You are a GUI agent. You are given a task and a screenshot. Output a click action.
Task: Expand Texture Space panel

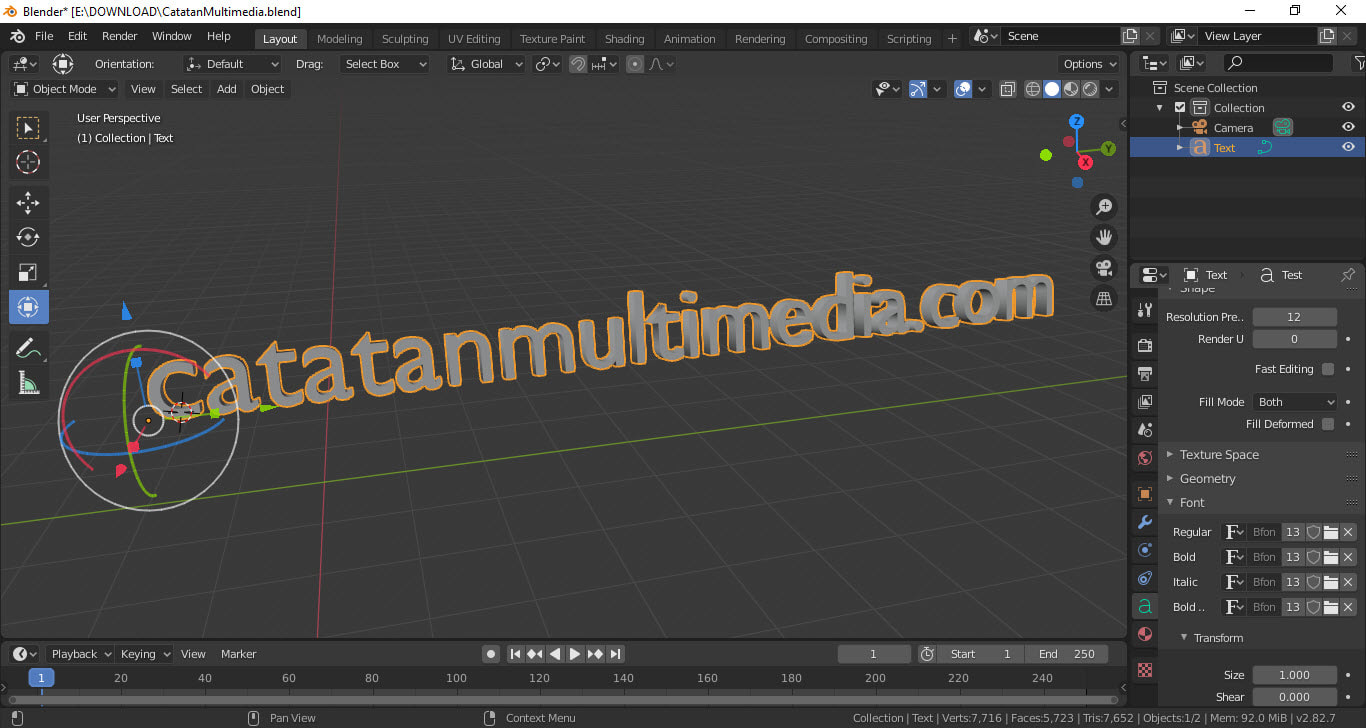[1219, 454]
